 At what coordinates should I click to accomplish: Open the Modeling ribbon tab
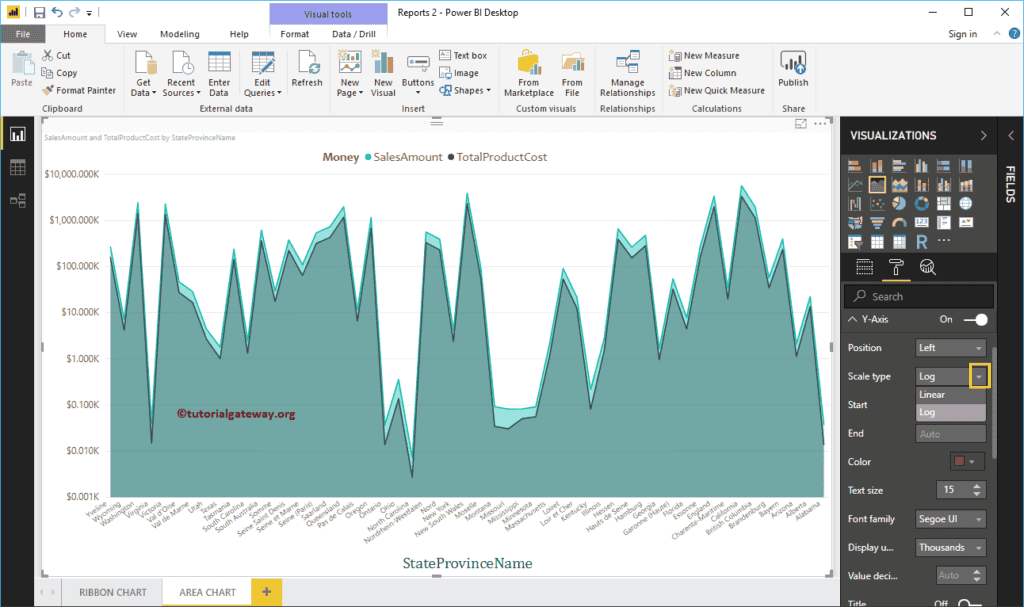pyautogui.click(x=179, y=33)
